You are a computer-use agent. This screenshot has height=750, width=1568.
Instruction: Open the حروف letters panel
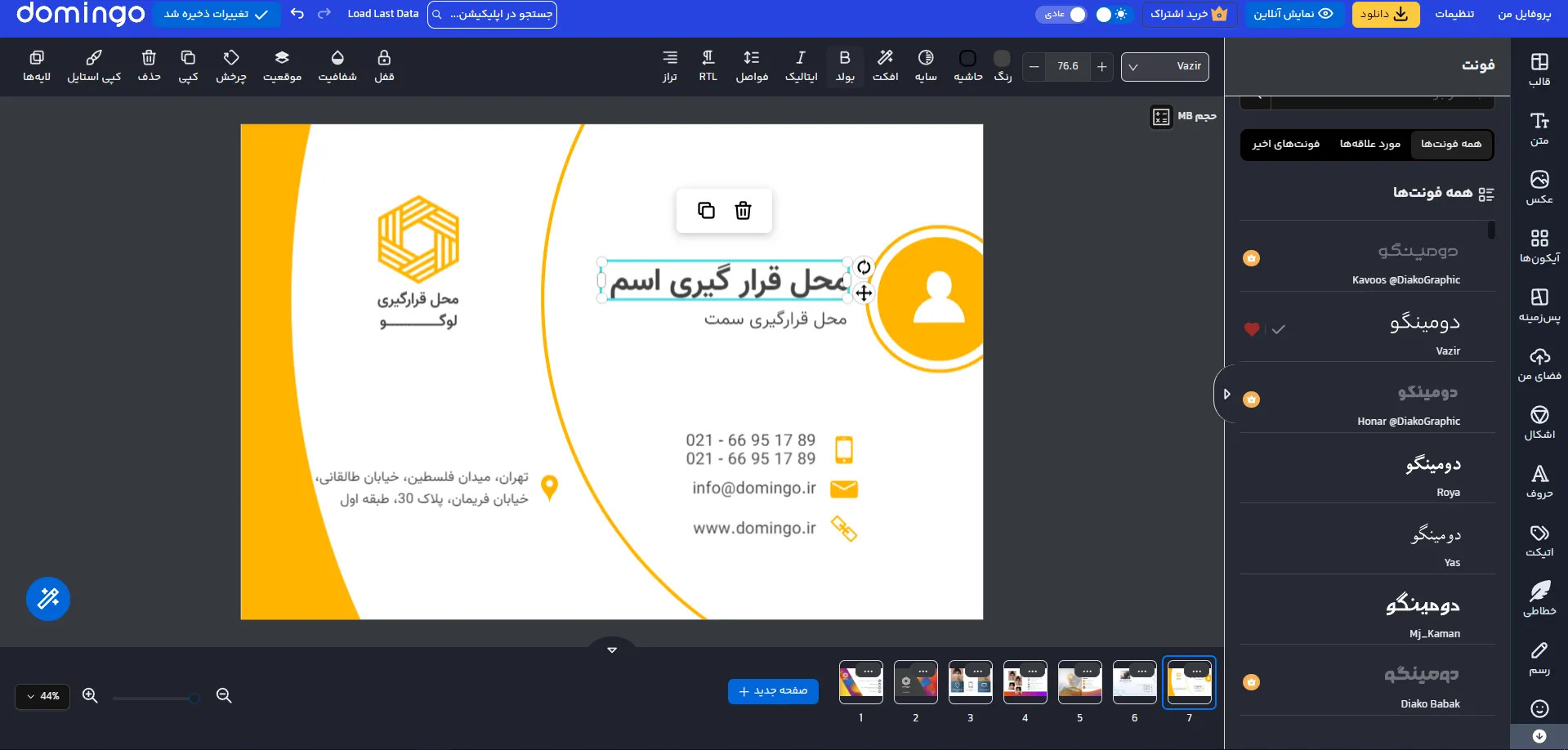pos(1539,481)
